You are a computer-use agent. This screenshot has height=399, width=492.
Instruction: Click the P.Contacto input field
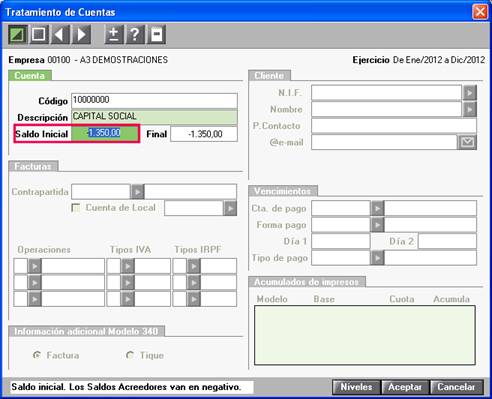394,126
